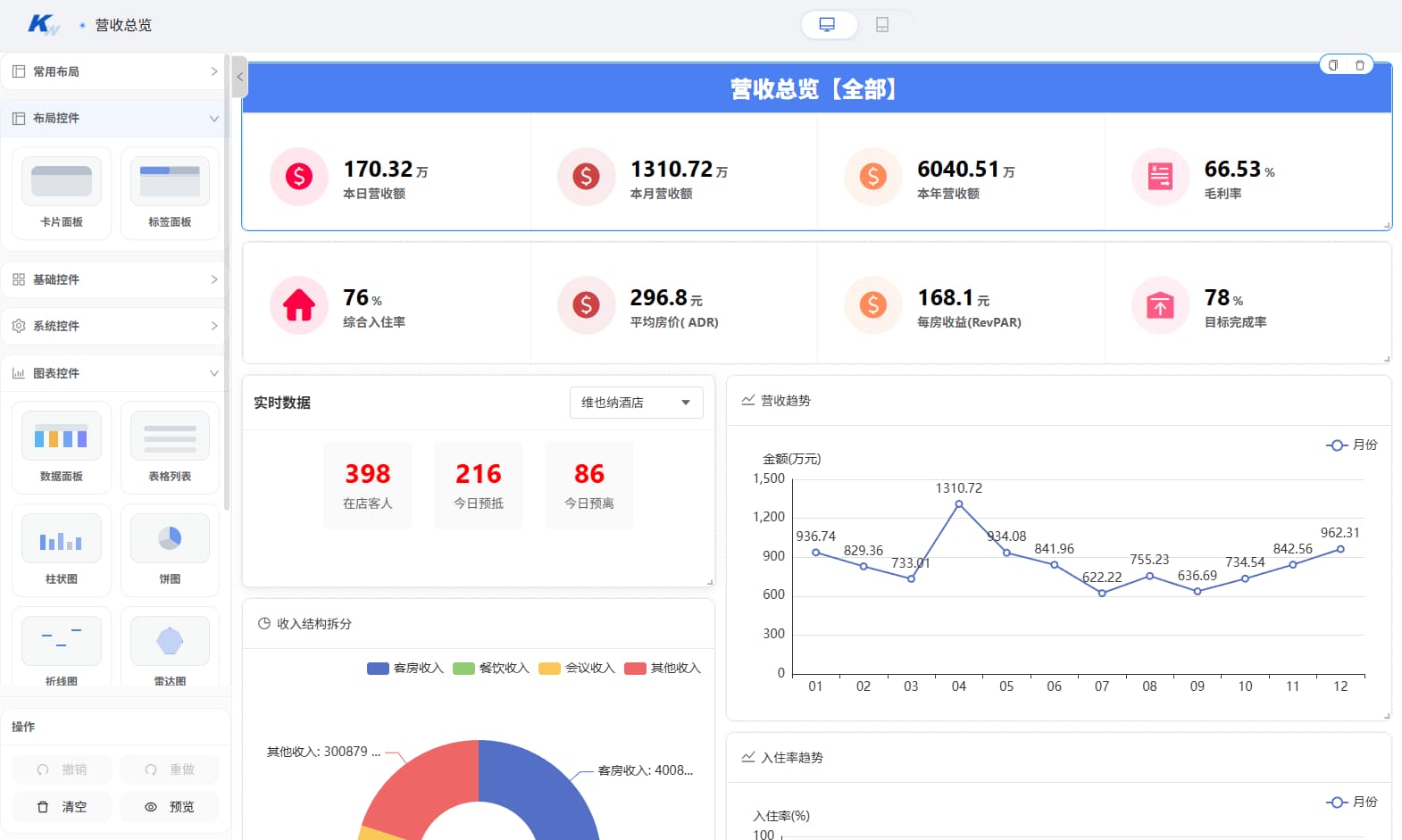Click the 962.31 December data point
The image size is (1402, 840).
(x=1340, y=549)
